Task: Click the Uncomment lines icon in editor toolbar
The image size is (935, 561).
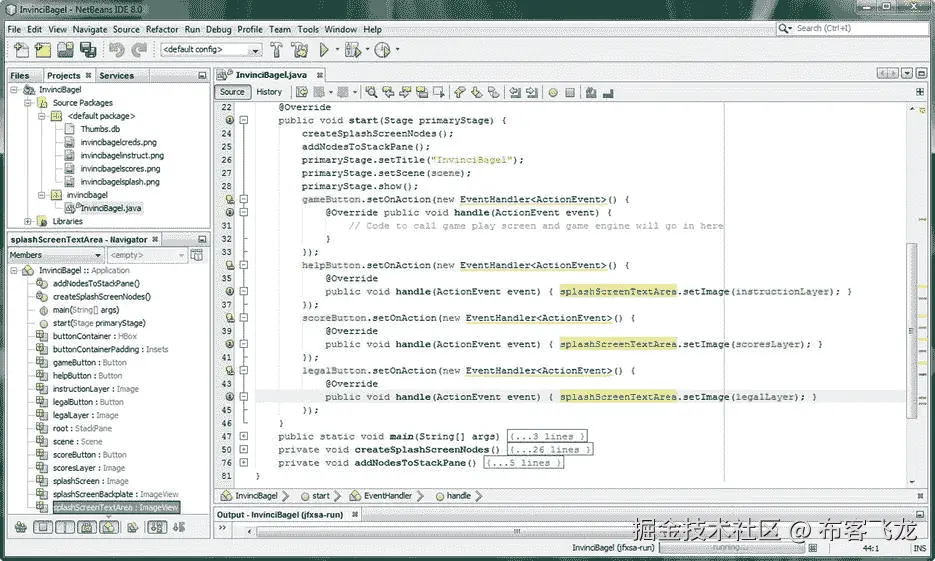Action: click(608, 92)
